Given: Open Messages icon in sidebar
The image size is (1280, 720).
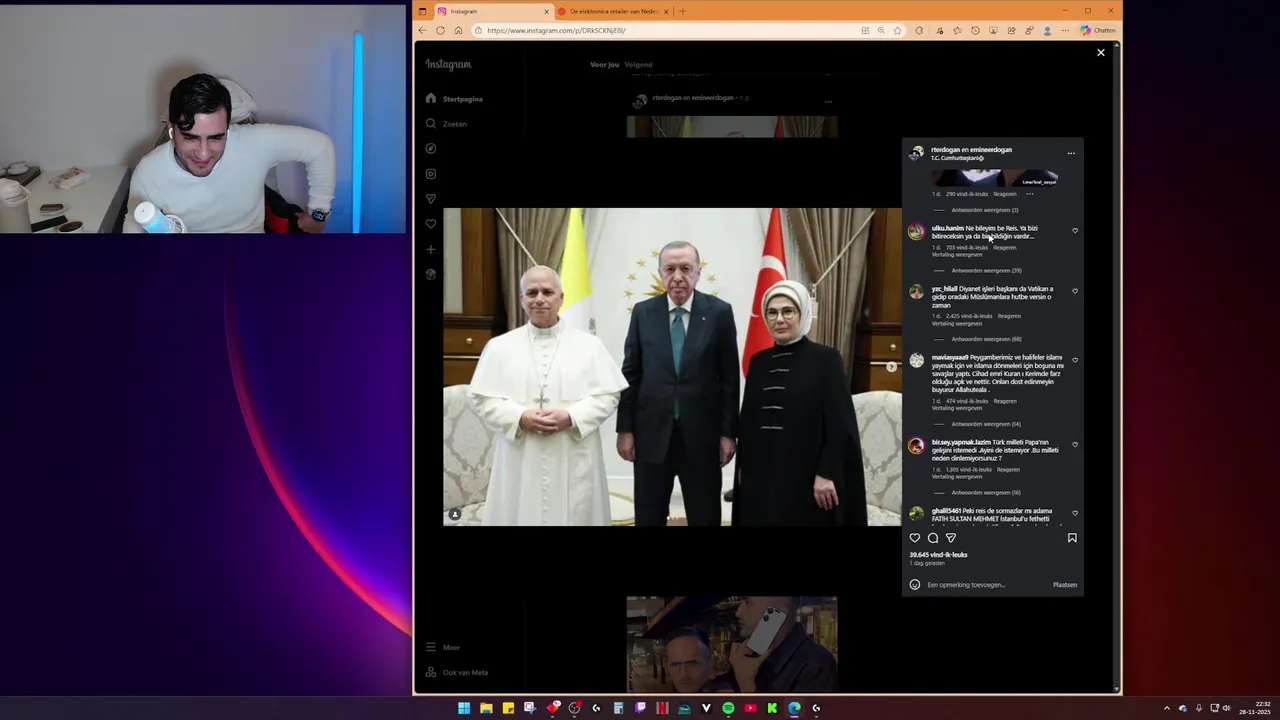Looking at the screenshot, I should pos(431,199).
